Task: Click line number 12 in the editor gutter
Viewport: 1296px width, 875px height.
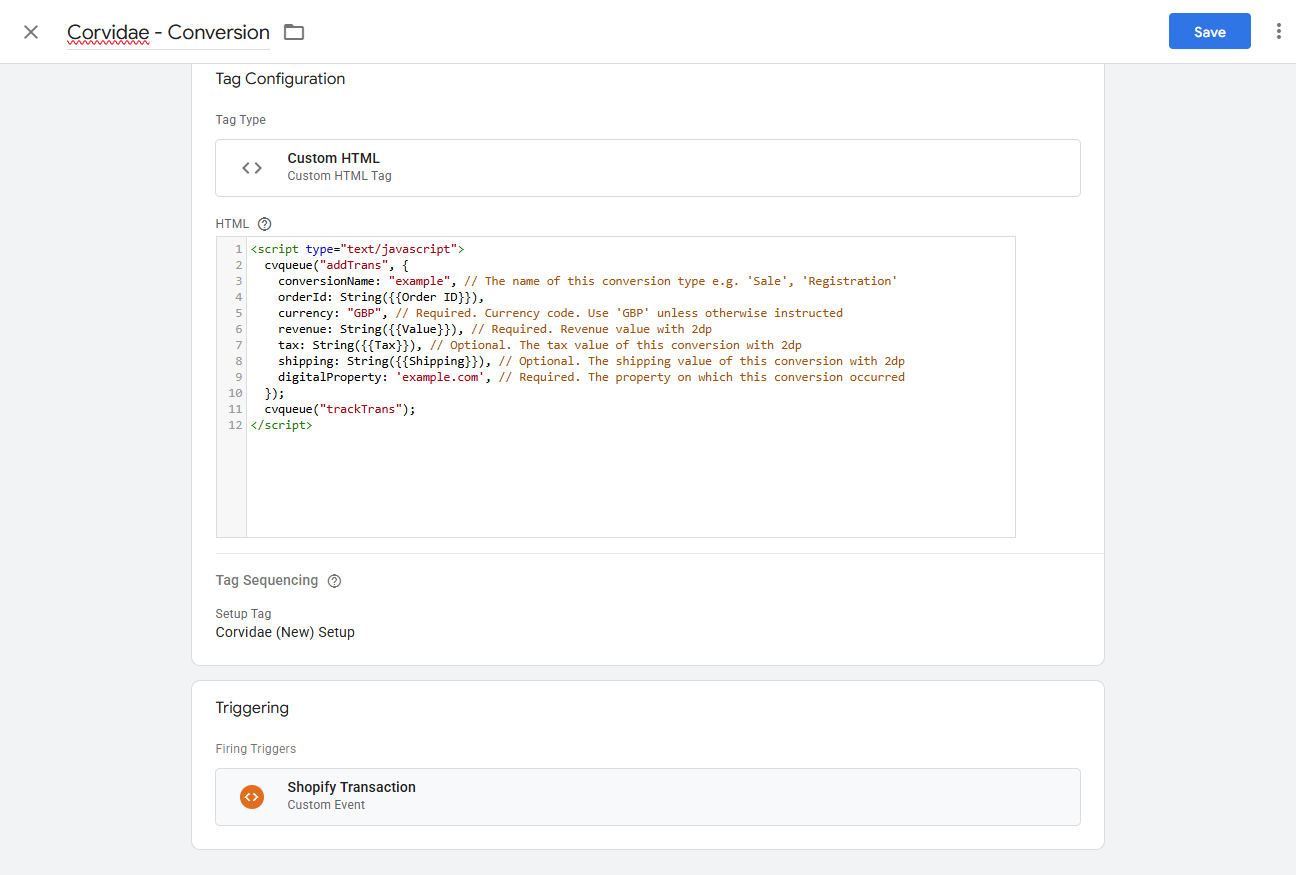Action: click(235, 425)
